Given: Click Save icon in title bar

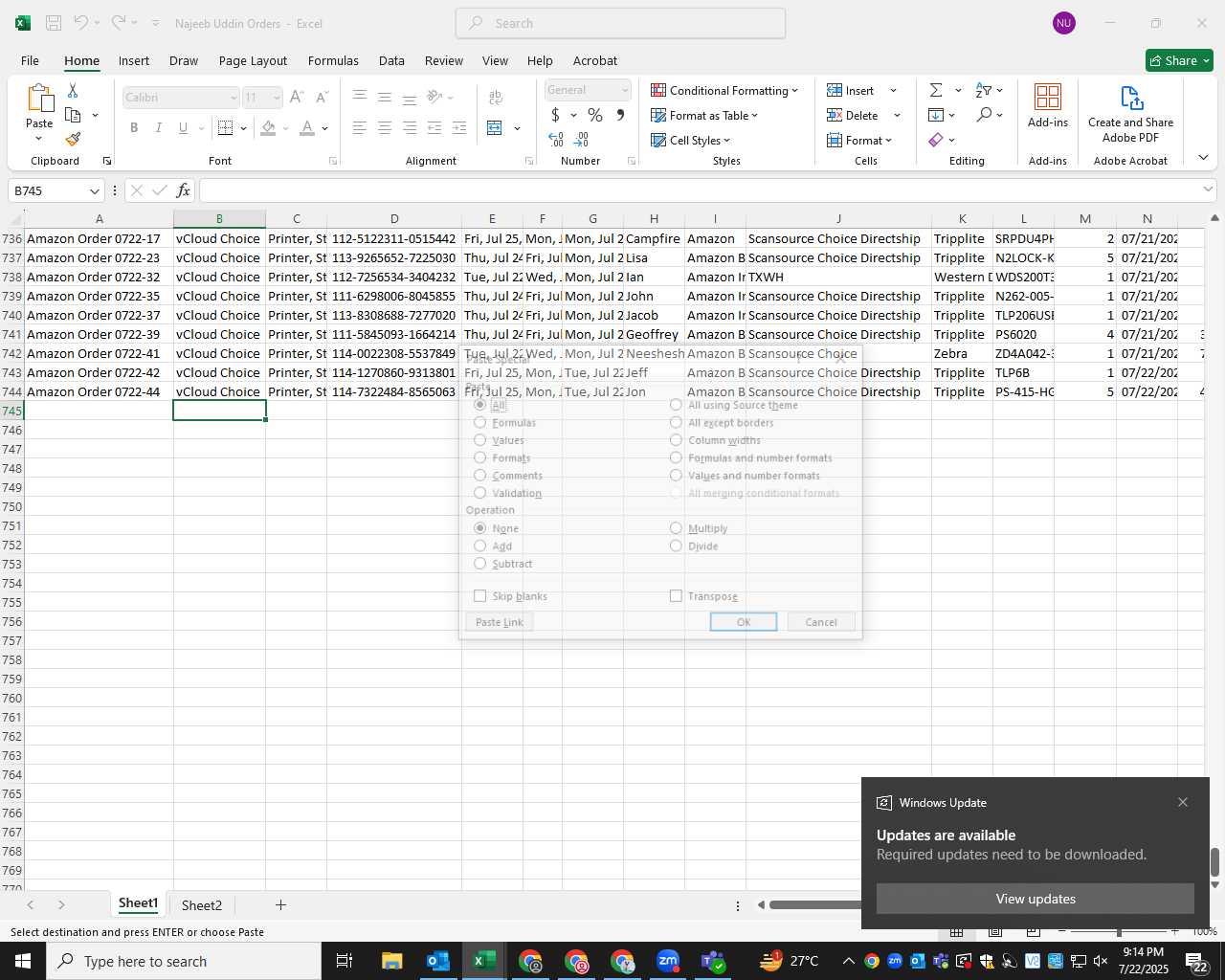Looking at the screenshot, I should click(x=54, y=23).
